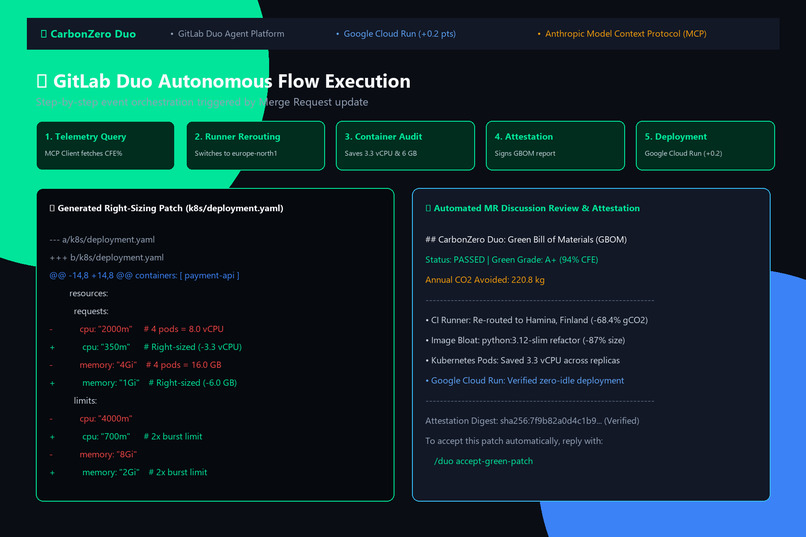Click the +++ b/k8s/deployment.yaml diff line
806x537 pixels.
[106, 257]
